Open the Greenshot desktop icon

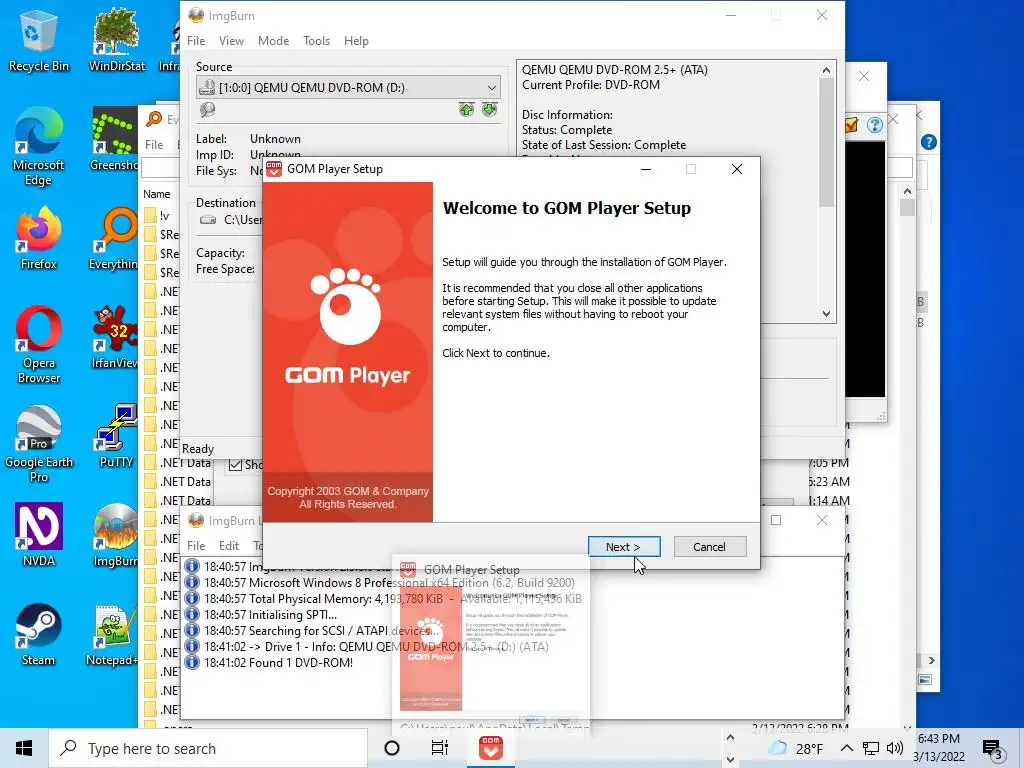[114, 140]
